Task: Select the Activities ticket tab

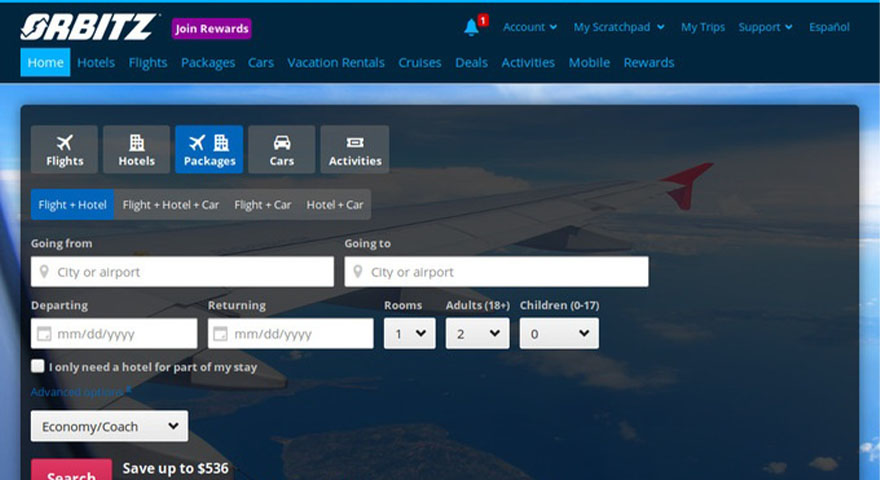Action: [355, 149]
